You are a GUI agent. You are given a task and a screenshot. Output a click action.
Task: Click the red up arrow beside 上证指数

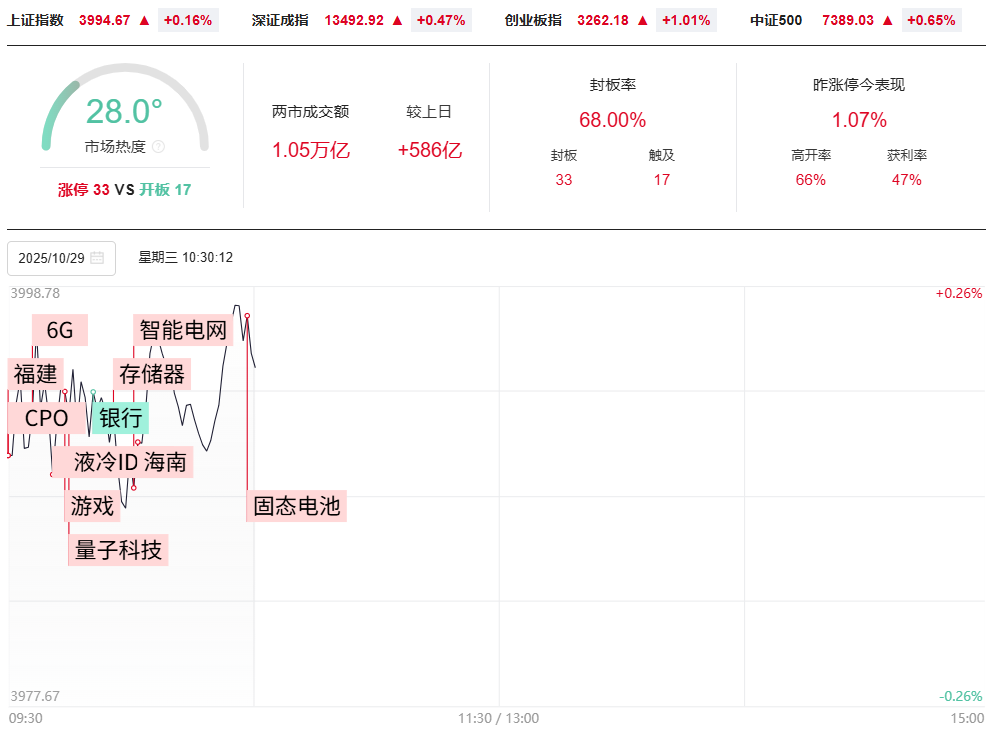(x=144, y=20)
